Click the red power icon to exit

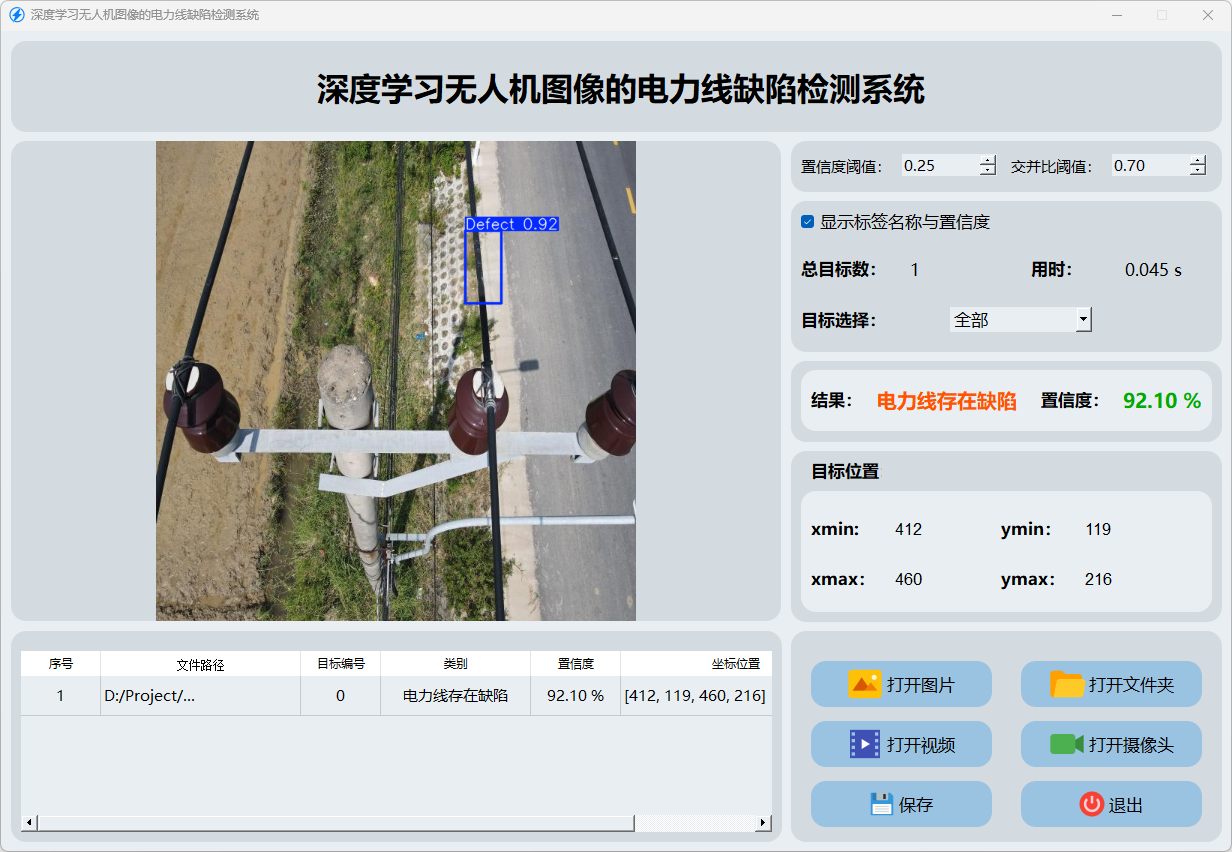[x=1091, y=804]
